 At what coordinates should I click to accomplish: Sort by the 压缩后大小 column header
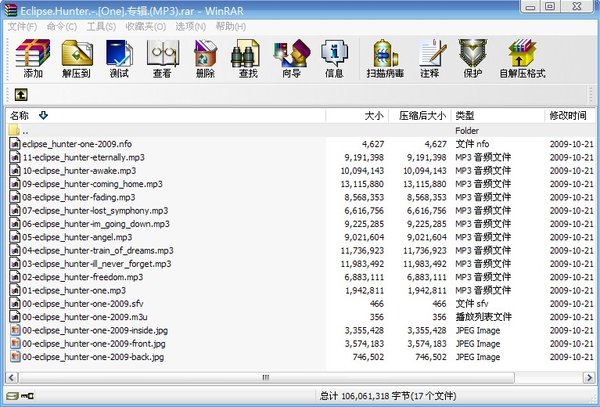420,116
